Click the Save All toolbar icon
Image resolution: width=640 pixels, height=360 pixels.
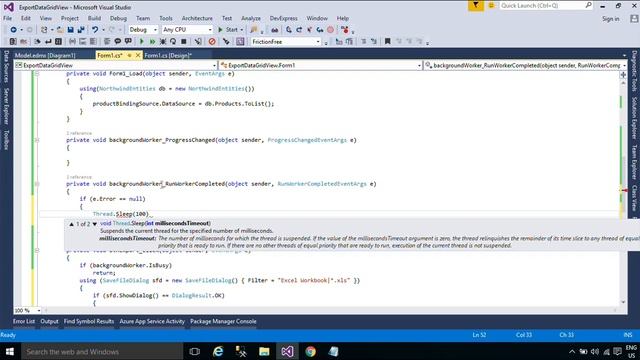[81, 30]
